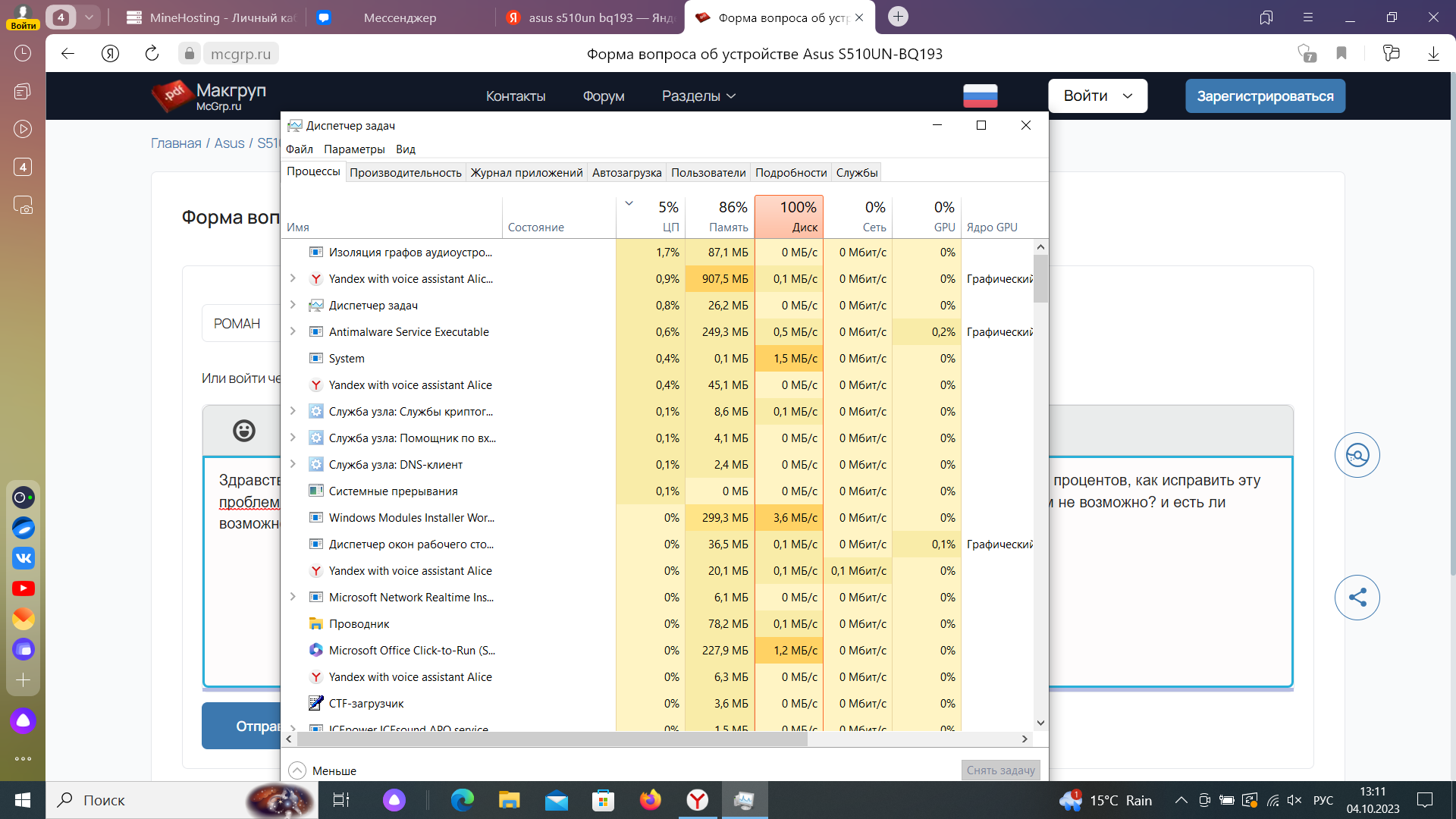Image resolution: width=1456 pixels, height=819 pixels.
Task: Click Windows taskbar Поиск search box
Action: (x=182, y=800)
